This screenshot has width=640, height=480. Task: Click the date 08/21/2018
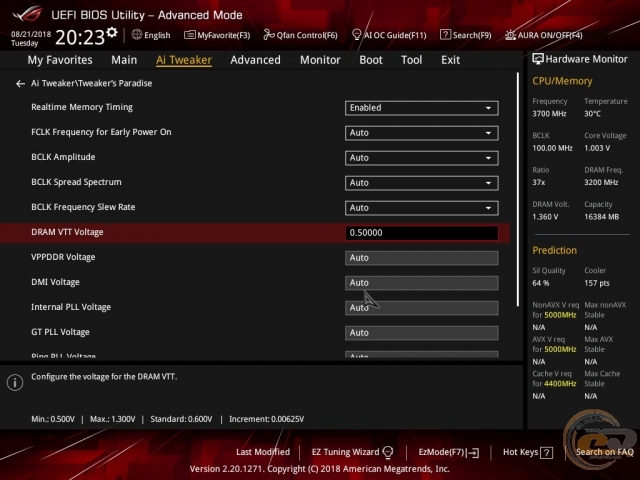click(31, 34)
